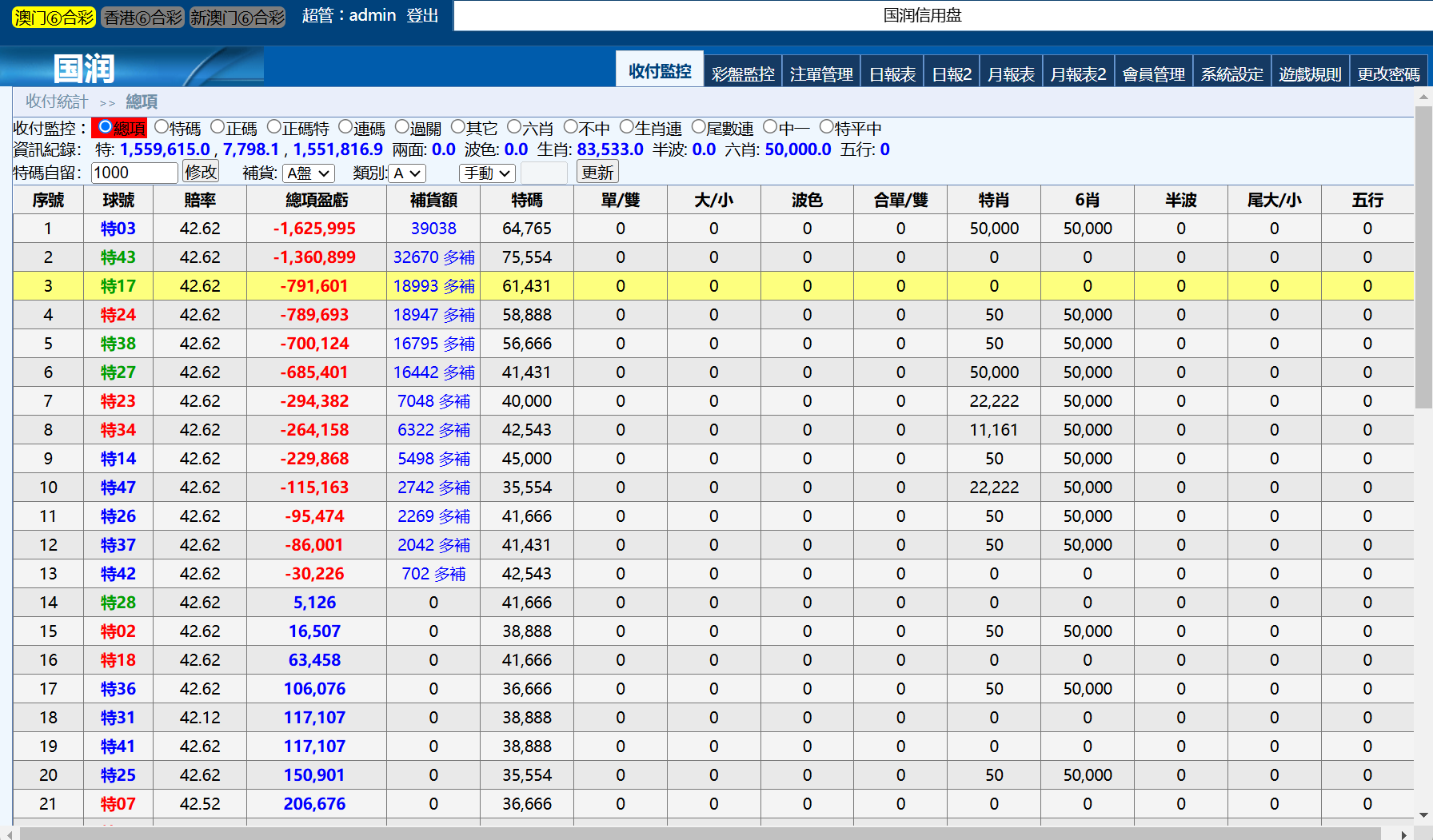Choose the 生肖連 monitoring radio
Screen dimensions: 1433x840
(x=627, y=127)
